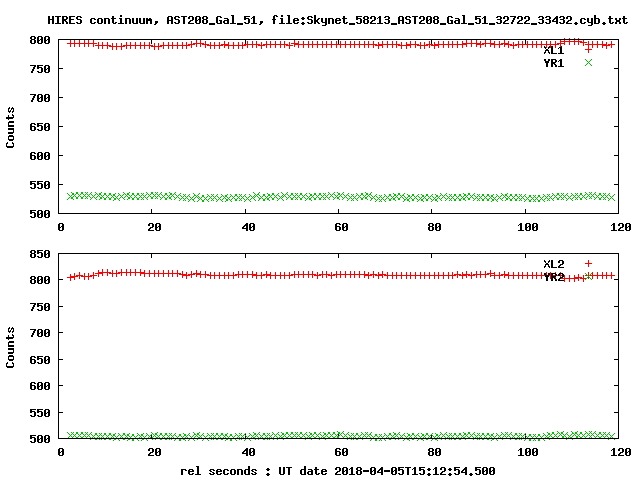Select the XL1 legend label
This screenshot has width=640, height=480.
pyautogui.click(x=553, y=51)
